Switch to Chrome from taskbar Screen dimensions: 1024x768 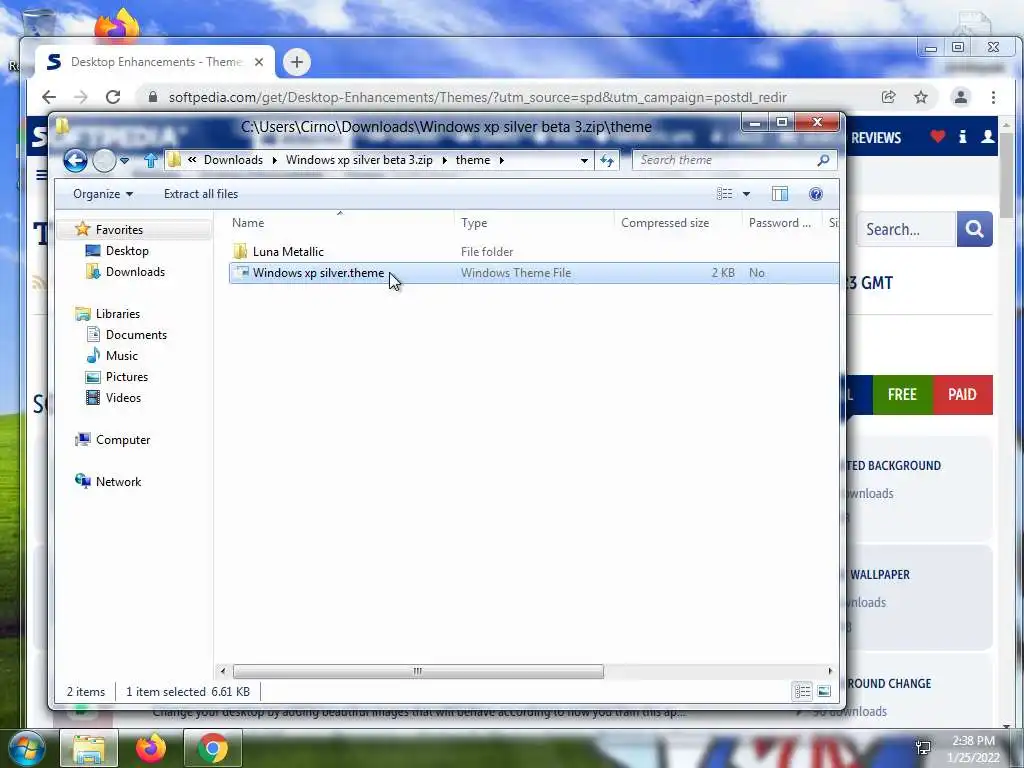point(213,748)
